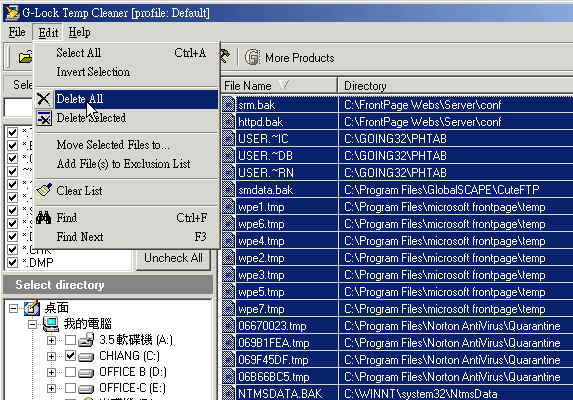Click the drive icon for OFFICE-C (E:)
This screenshot has width=573, height=400.
(x=86, y=388)
